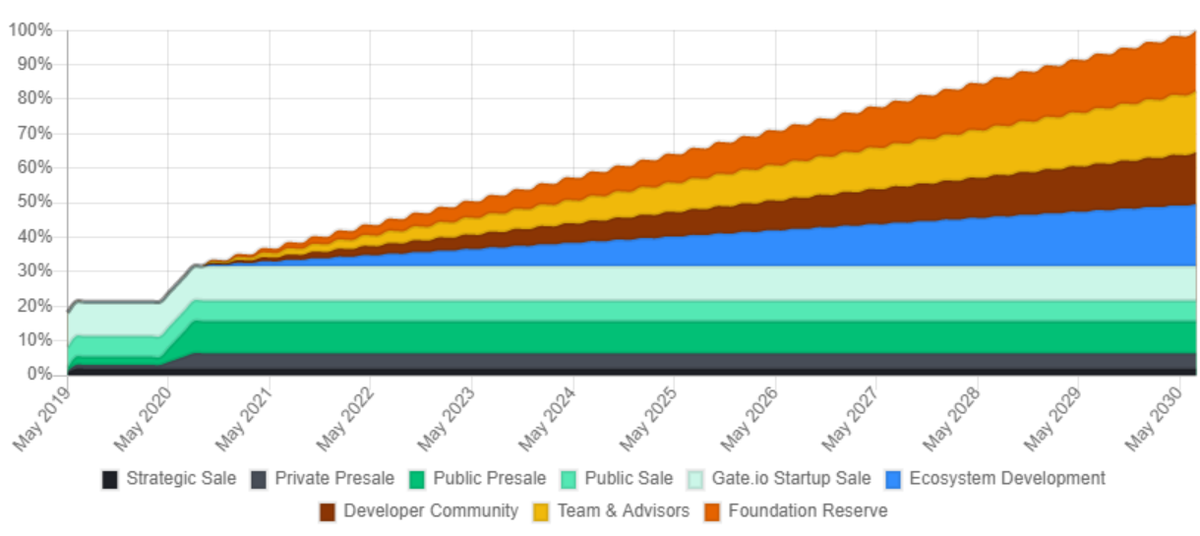Toggle the Public Sale legend label

[629, 479]
